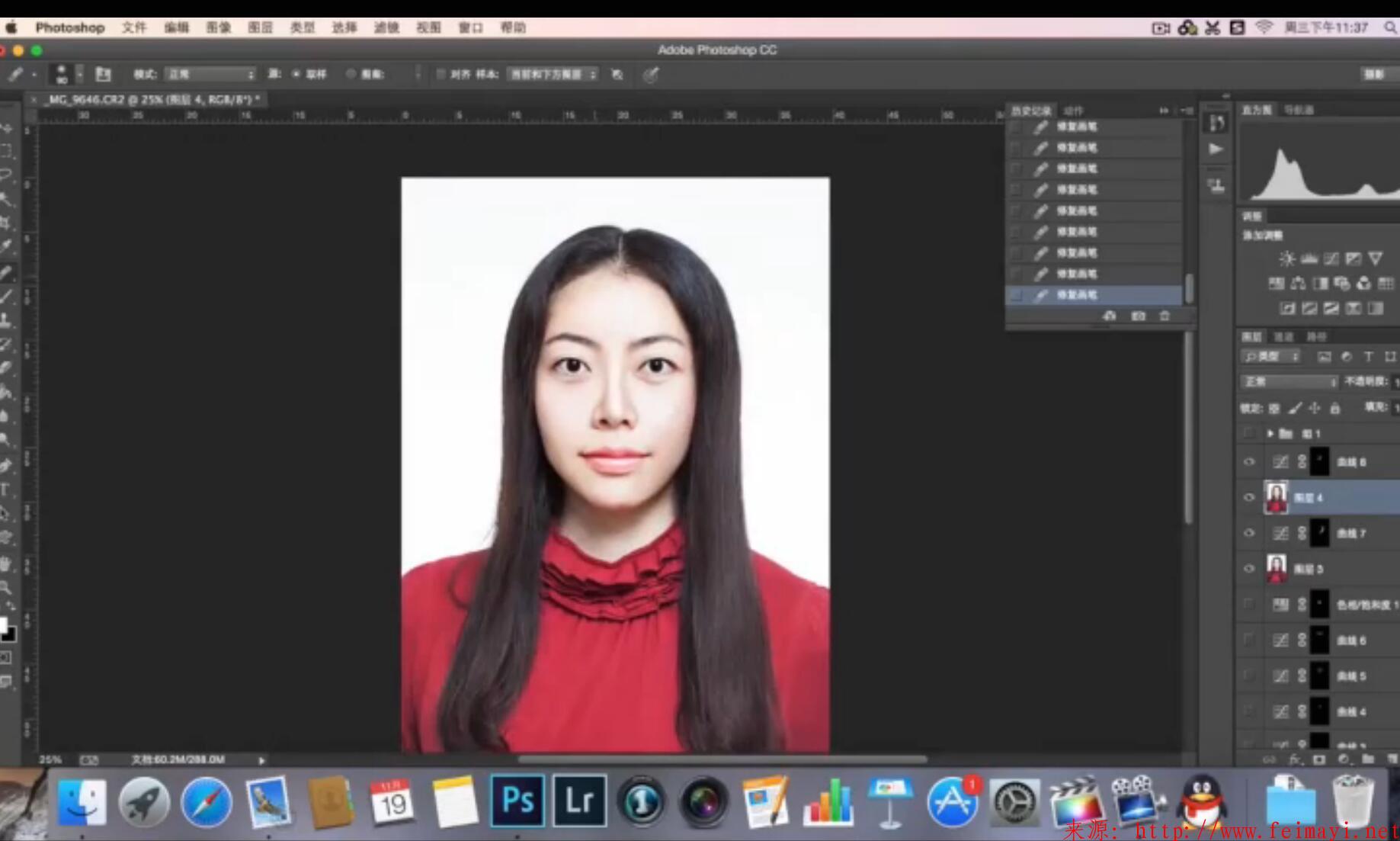Hide the 图层 4 layer visibility eye
The image size is (1400, 841).
click(x=1249, y=496)
